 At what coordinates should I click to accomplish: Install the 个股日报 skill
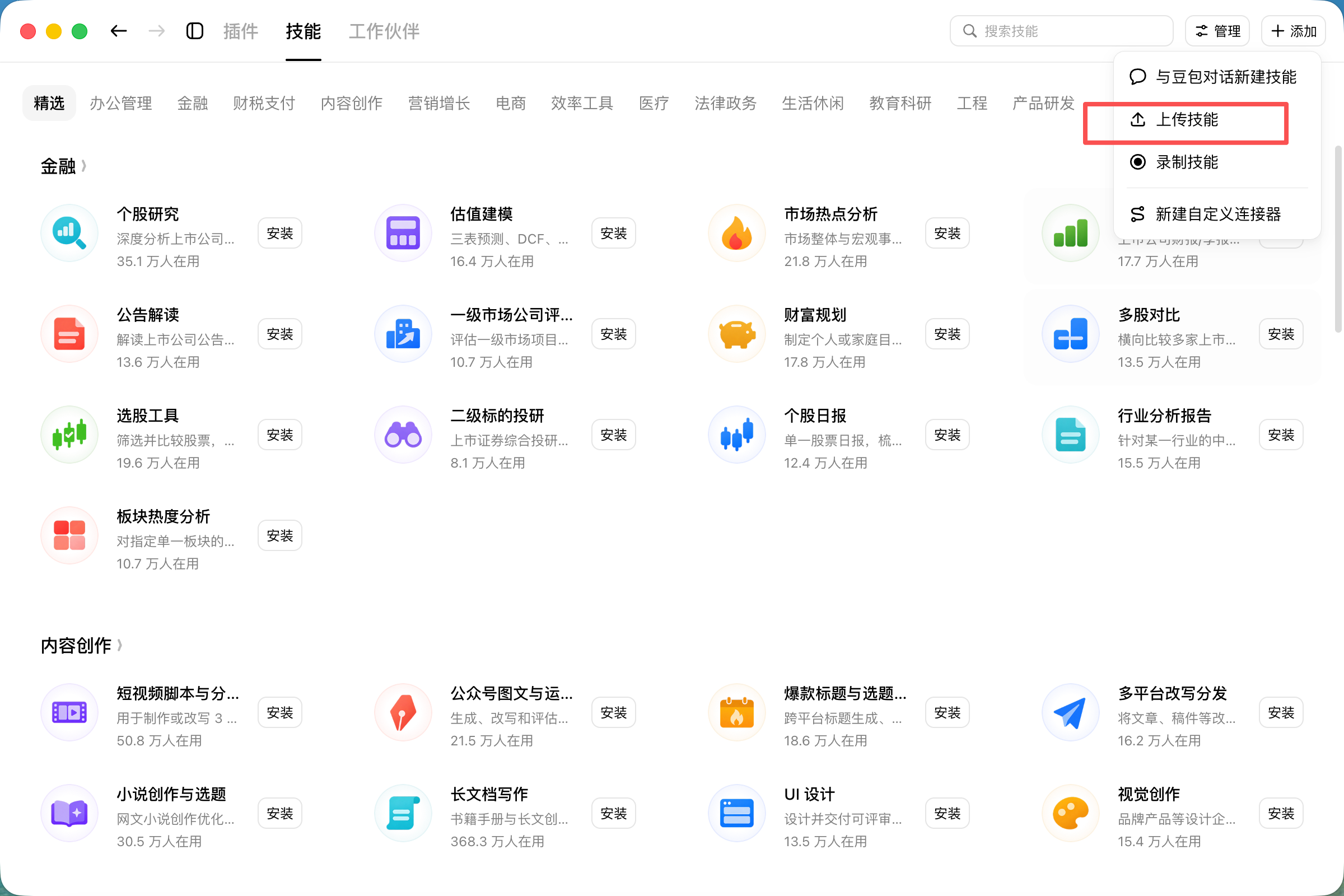click(x=948, y=435)
